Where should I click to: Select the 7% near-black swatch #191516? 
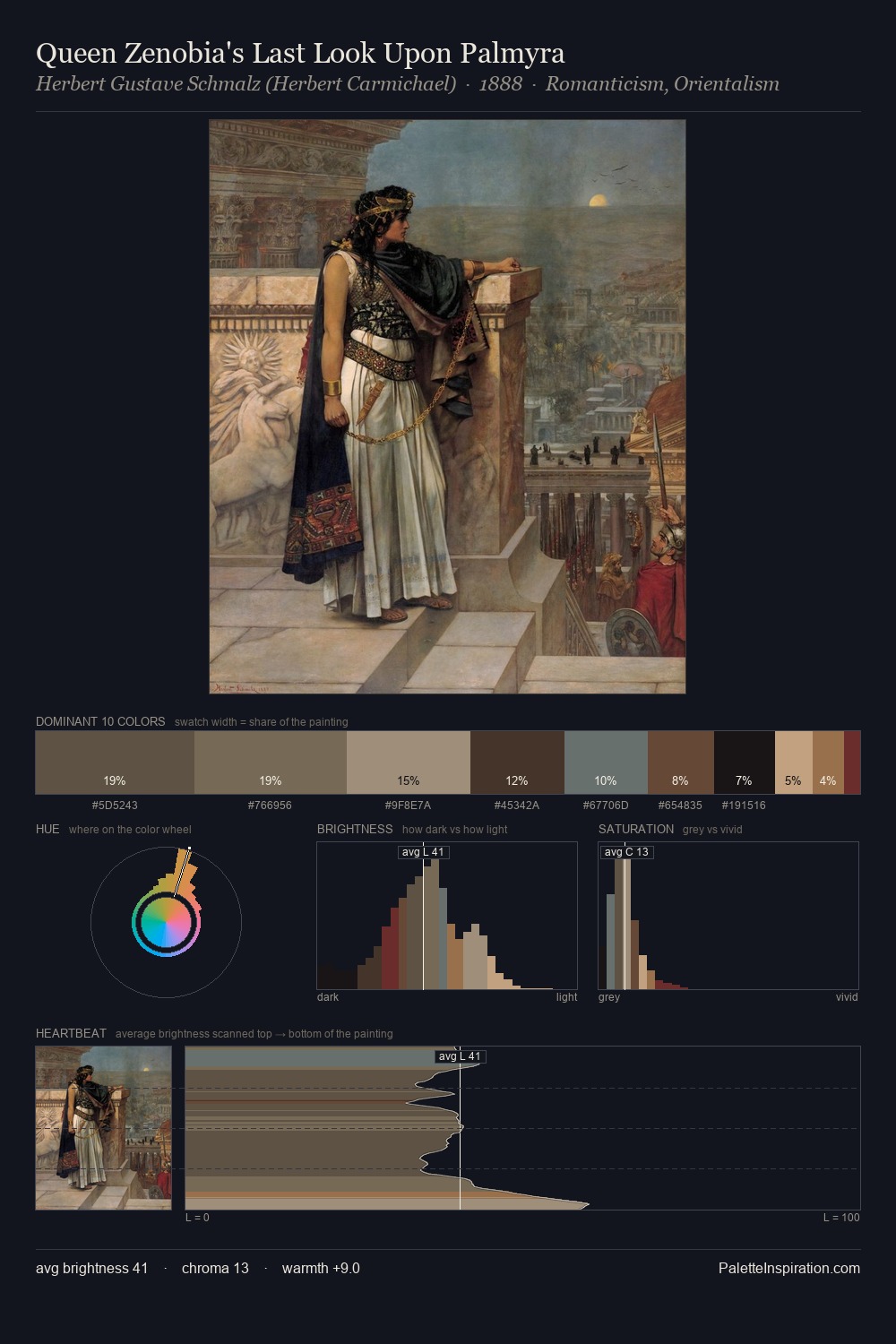pyautogui.click(x=745, y=762)
